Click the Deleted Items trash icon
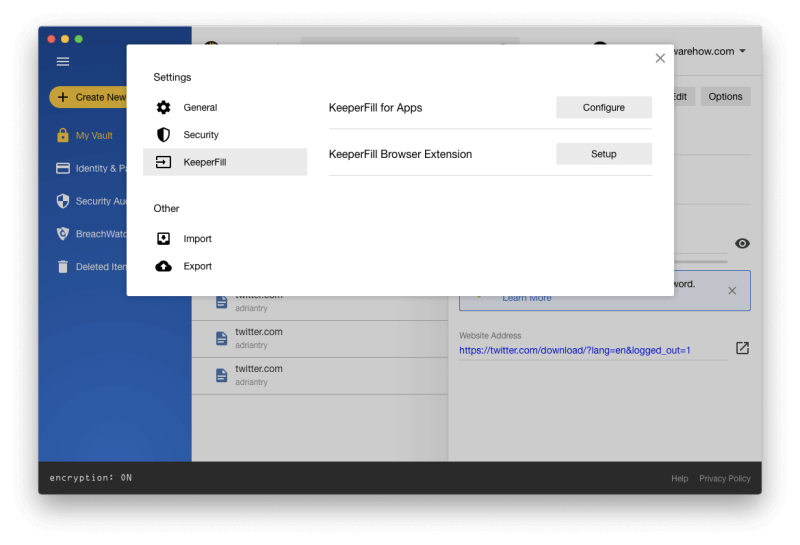Screen dimensions: 800x545 63,266
